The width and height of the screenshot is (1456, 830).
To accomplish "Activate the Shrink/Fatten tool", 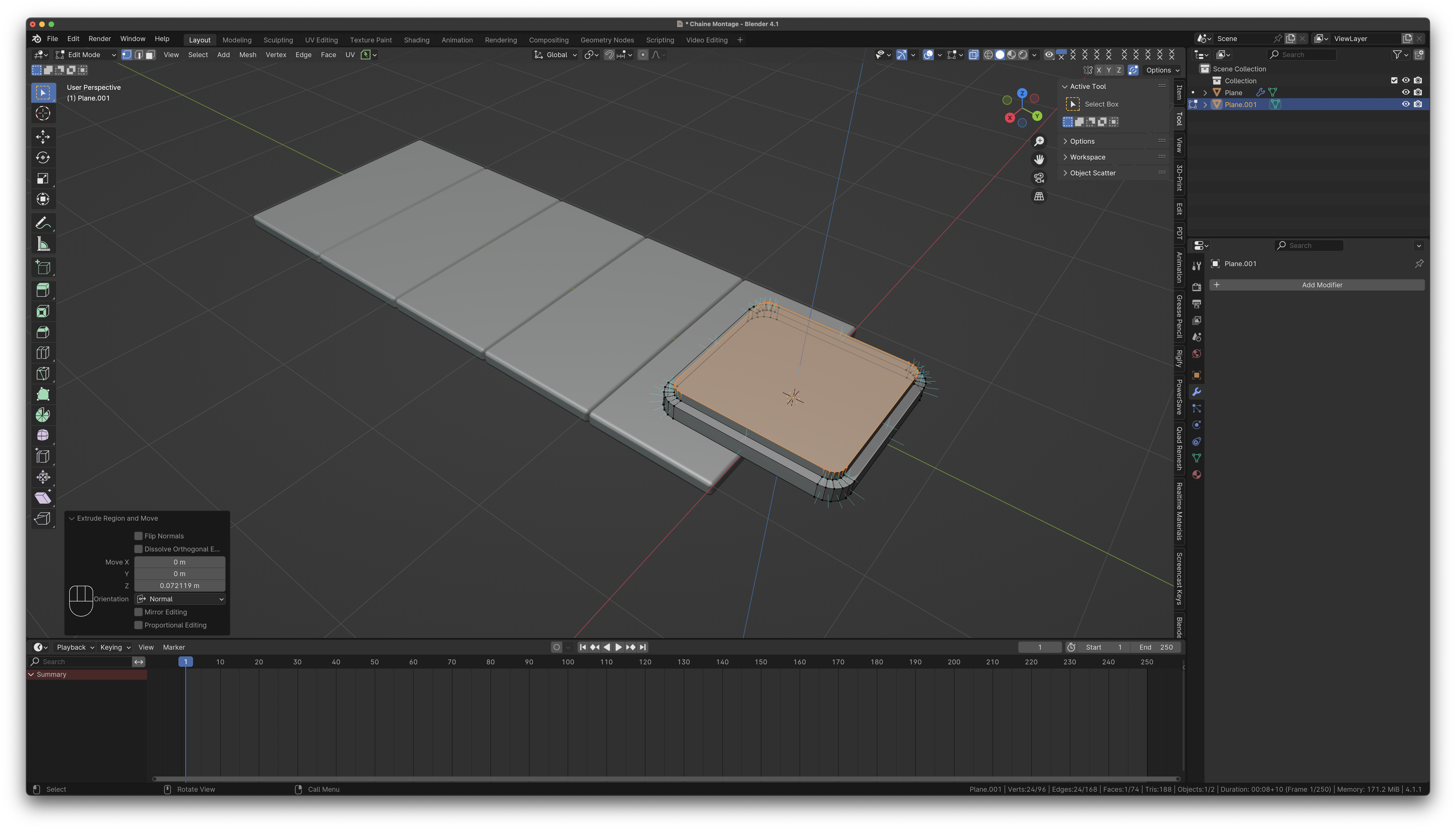I will coord(43,477).
